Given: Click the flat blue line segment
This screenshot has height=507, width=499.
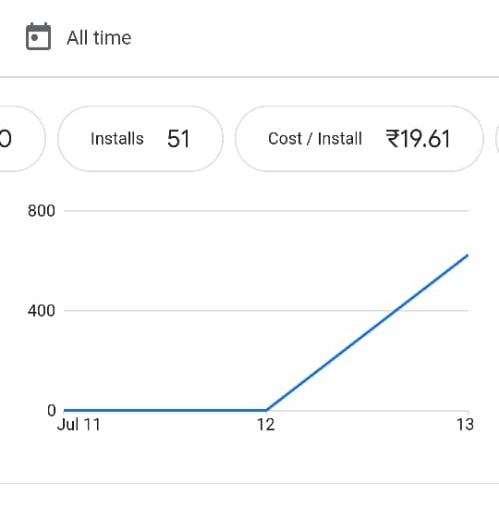Looking at the screenshot, I should [x=166, y=410].
